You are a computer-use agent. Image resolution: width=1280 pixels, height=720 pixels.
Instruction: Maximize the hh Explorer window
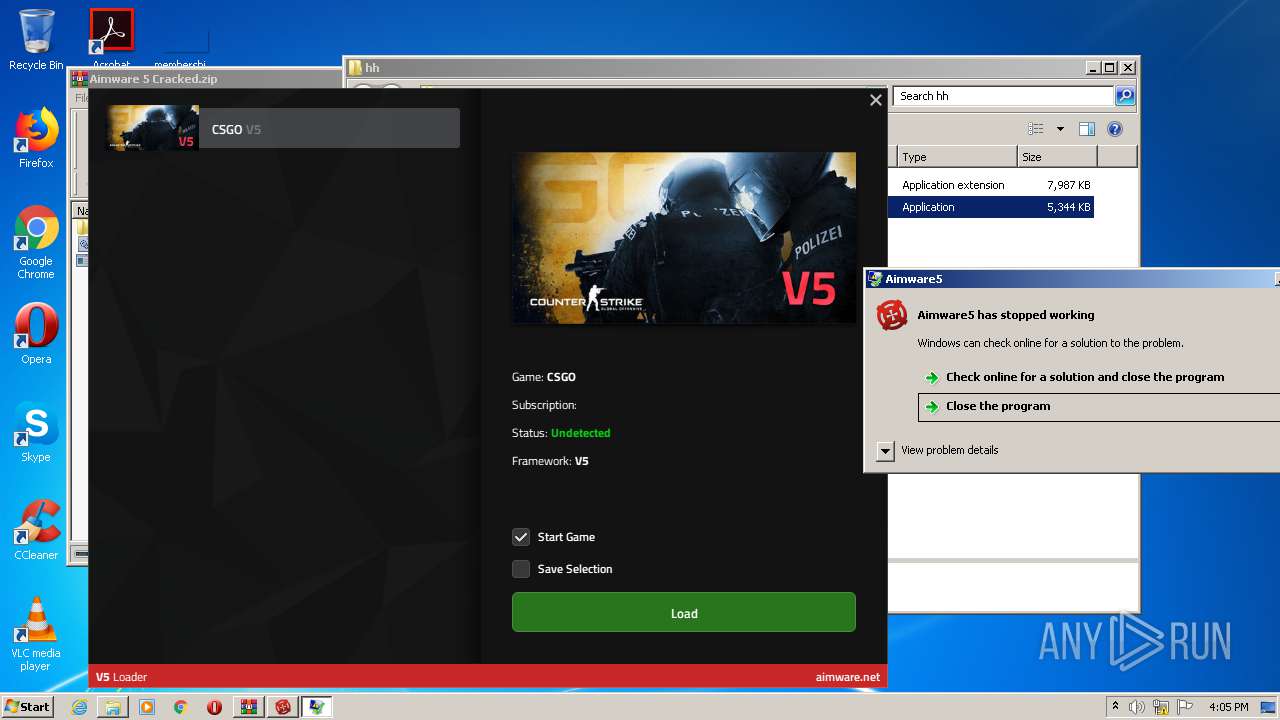click(x=1109, y=68)
